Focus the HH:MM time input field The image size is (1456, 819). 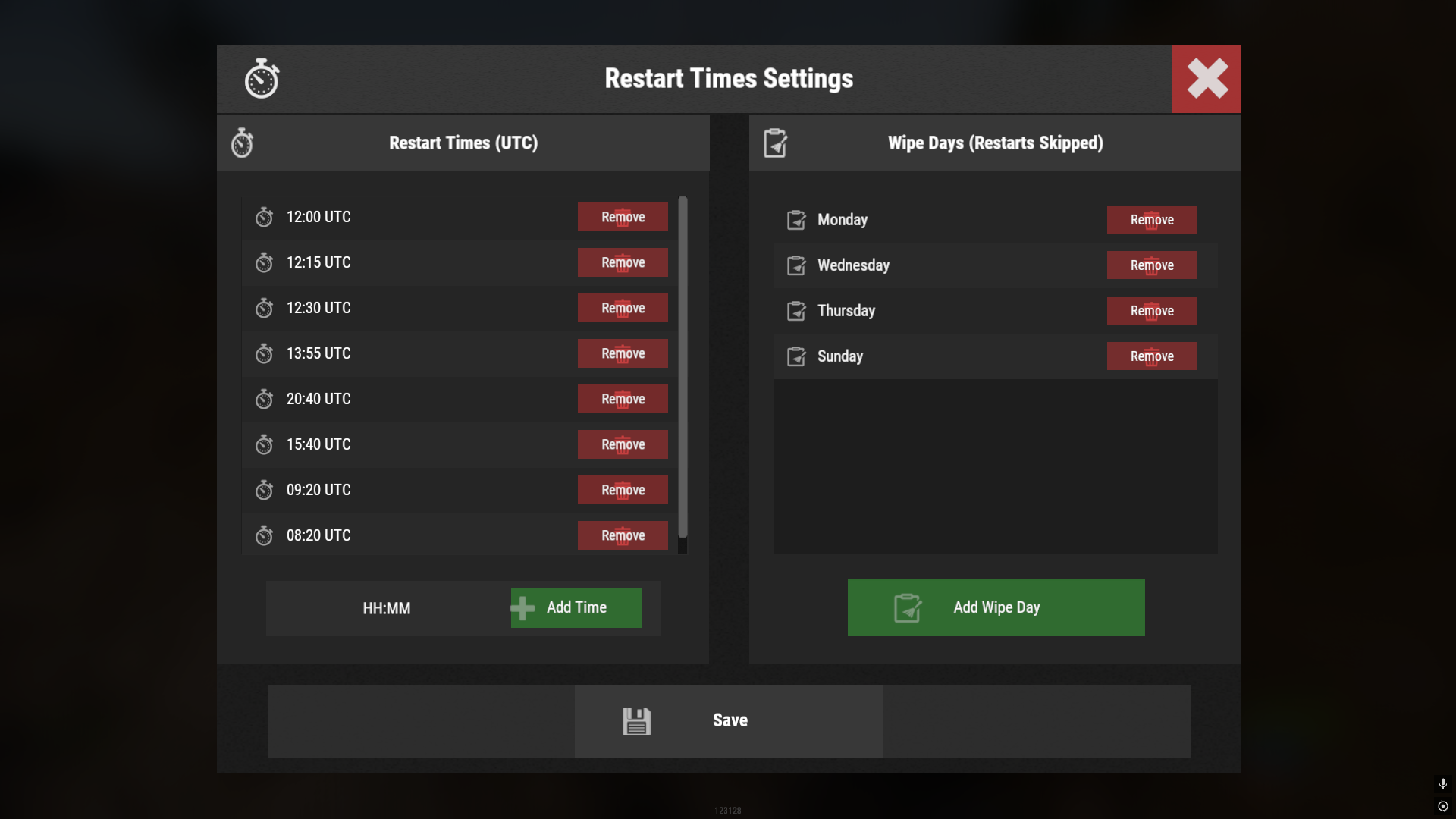click(388, 608)
